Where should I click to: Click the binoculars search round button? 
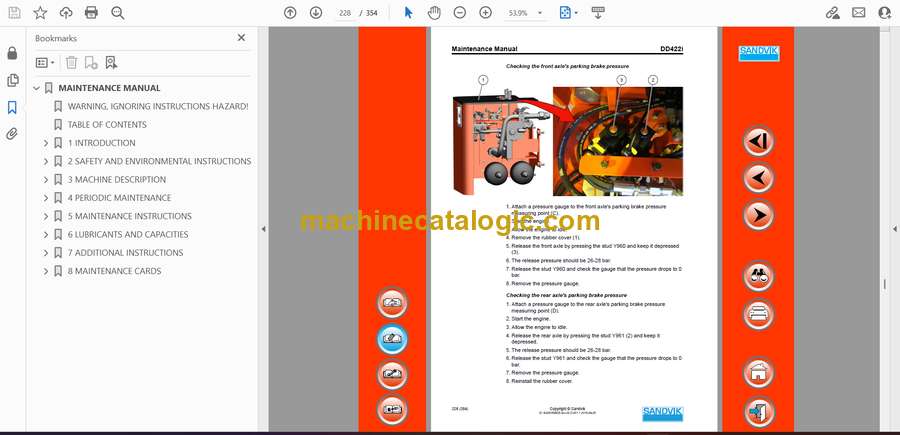758,276
